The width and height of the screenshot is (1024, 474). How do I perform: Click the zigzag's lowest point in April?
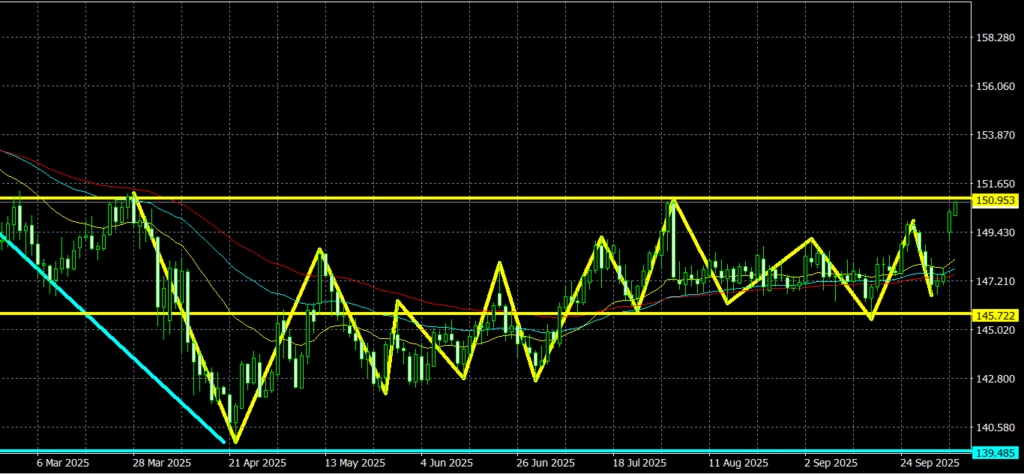[x=235, y=440]
